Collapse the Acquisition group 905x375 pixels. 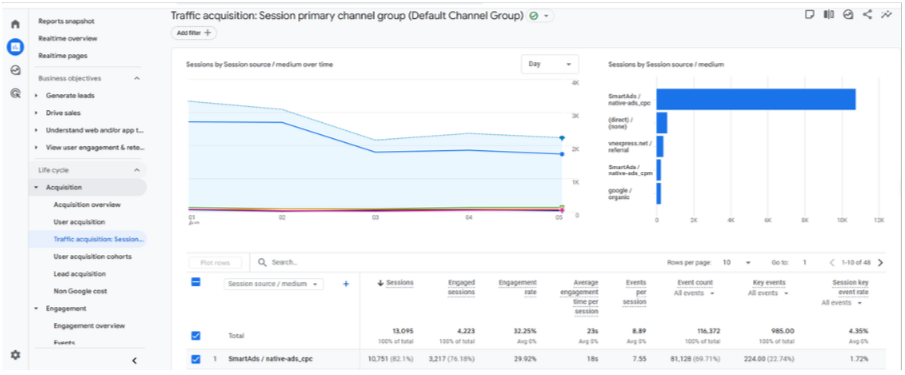pos(36,188)
